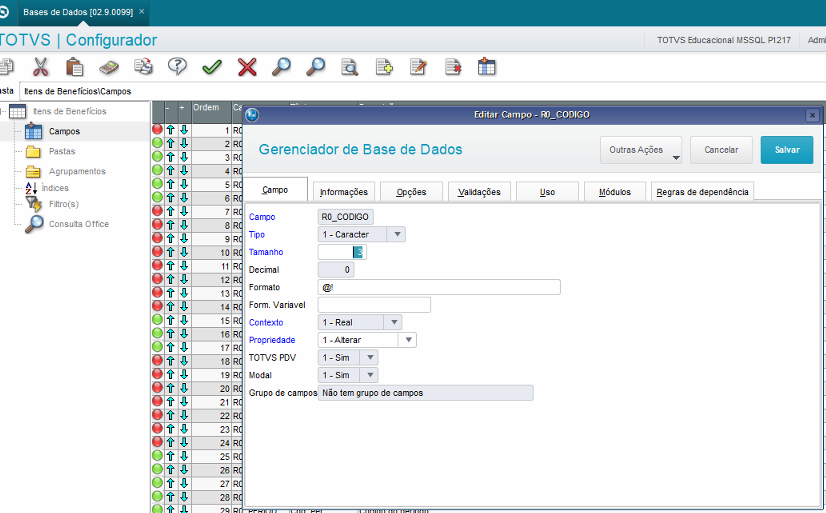Select Consulta Office in the left tree
The image size is (826, 513).
pos(78,224)
